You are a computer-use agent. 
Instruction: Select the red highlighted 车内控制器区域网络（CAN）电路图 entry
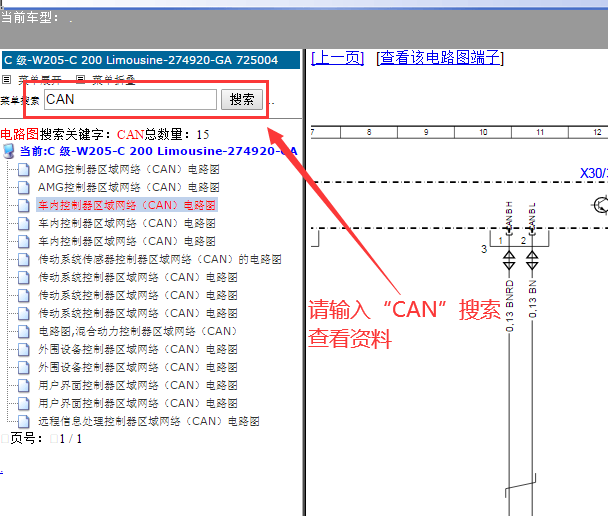click(127, 205)
